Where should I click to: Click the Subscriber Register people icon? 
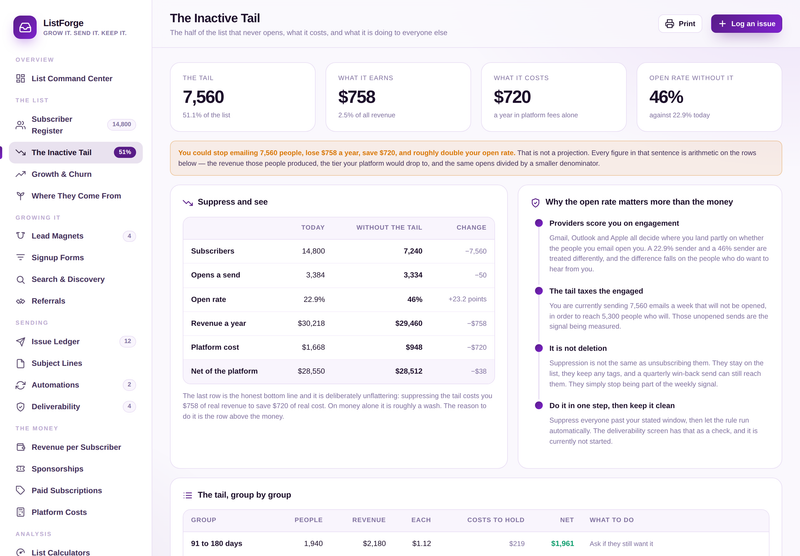(20, 125)
